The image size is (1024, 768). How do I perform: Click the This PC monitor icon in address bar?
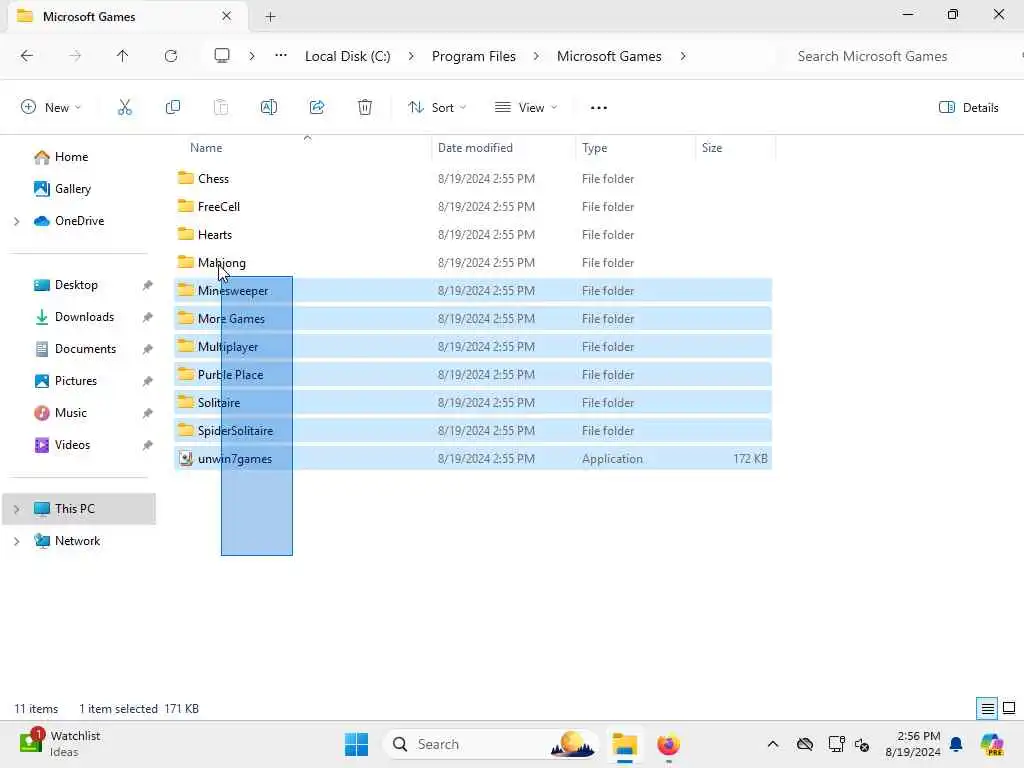tap(222, 56)
